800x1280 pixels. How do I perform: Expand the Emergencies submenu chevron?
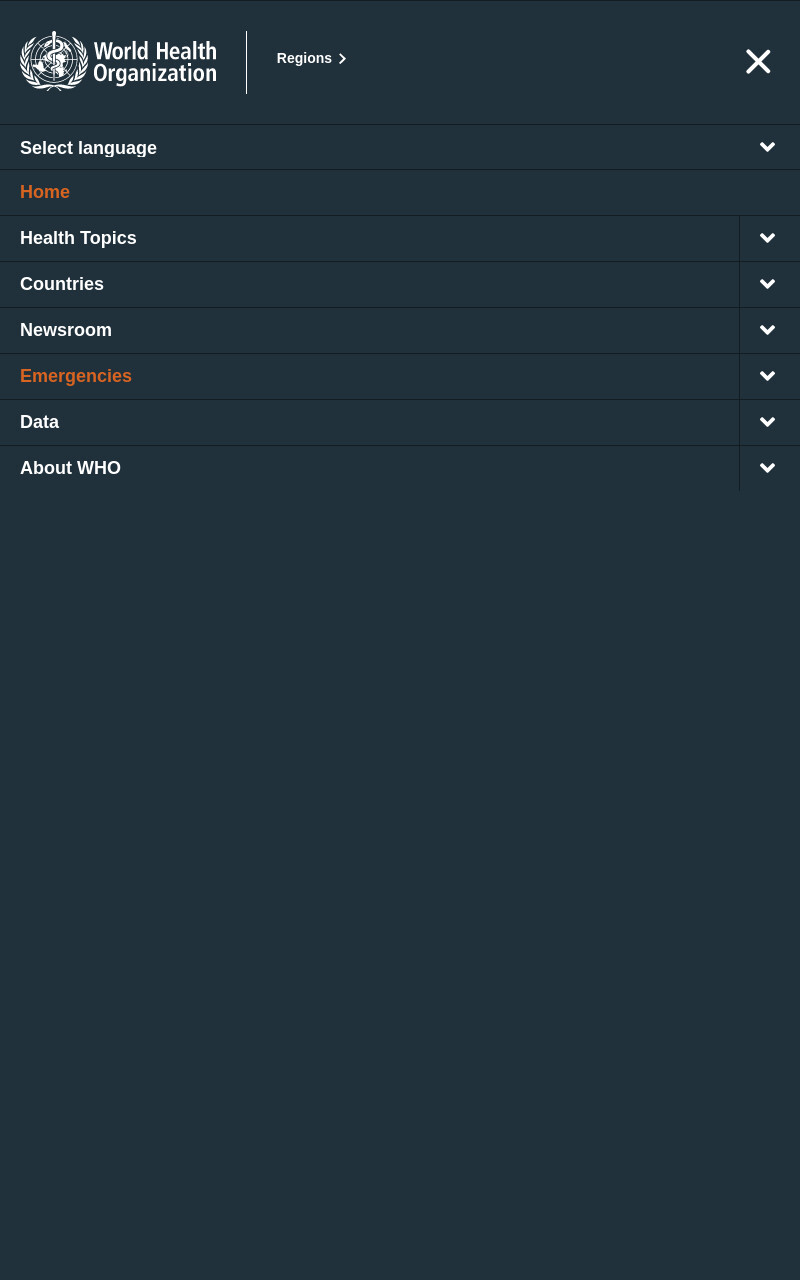[768, 376]
